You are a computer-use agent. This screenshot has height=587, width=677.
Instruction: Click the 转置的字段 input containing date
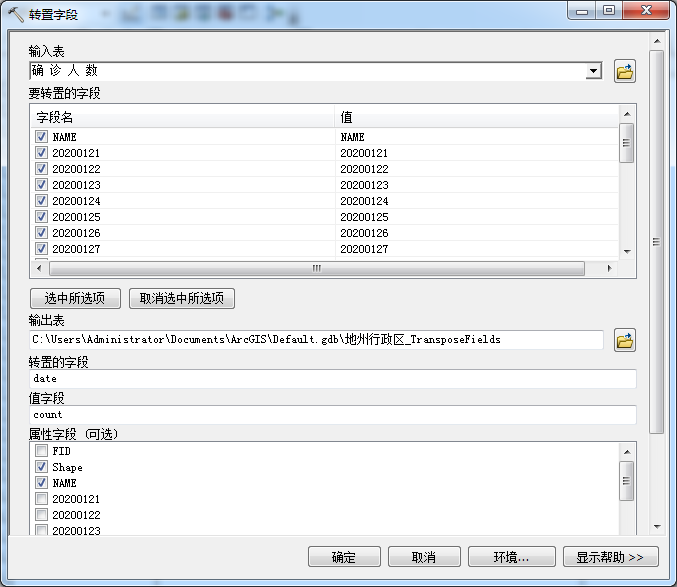(x=332, y=379)
